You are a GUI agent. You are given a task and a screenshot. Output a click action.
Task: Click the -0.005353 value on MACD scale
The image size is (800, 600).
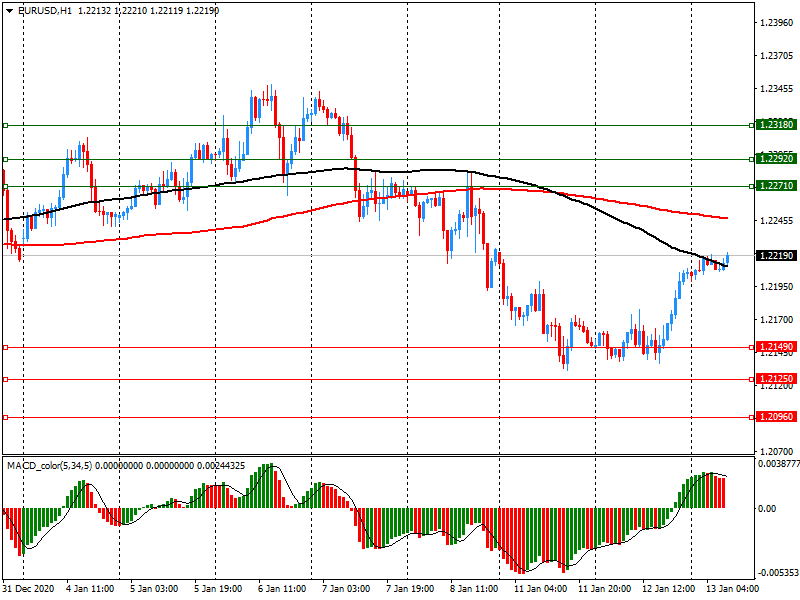(776, 573)
